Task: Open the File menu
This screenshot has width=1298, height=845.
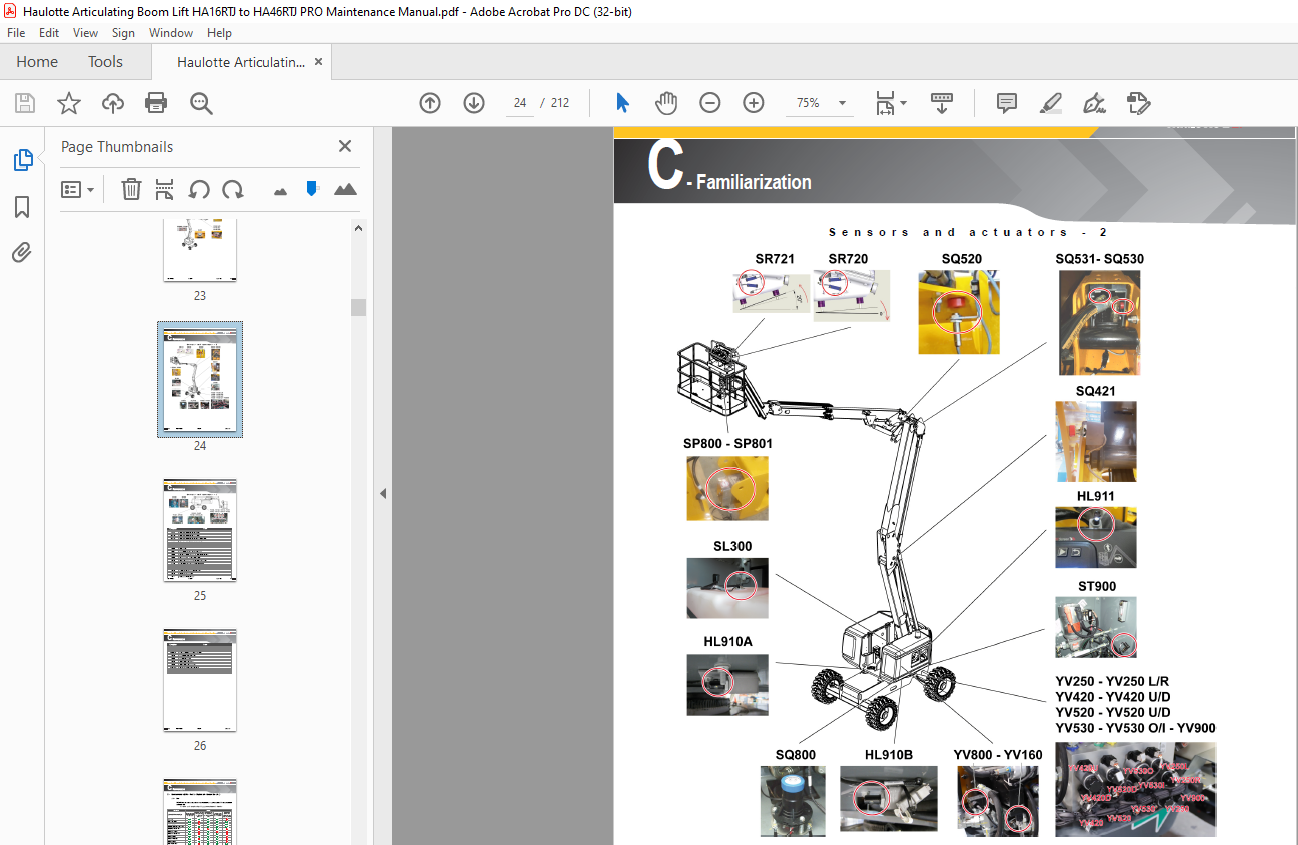Action: coord(16,33)
